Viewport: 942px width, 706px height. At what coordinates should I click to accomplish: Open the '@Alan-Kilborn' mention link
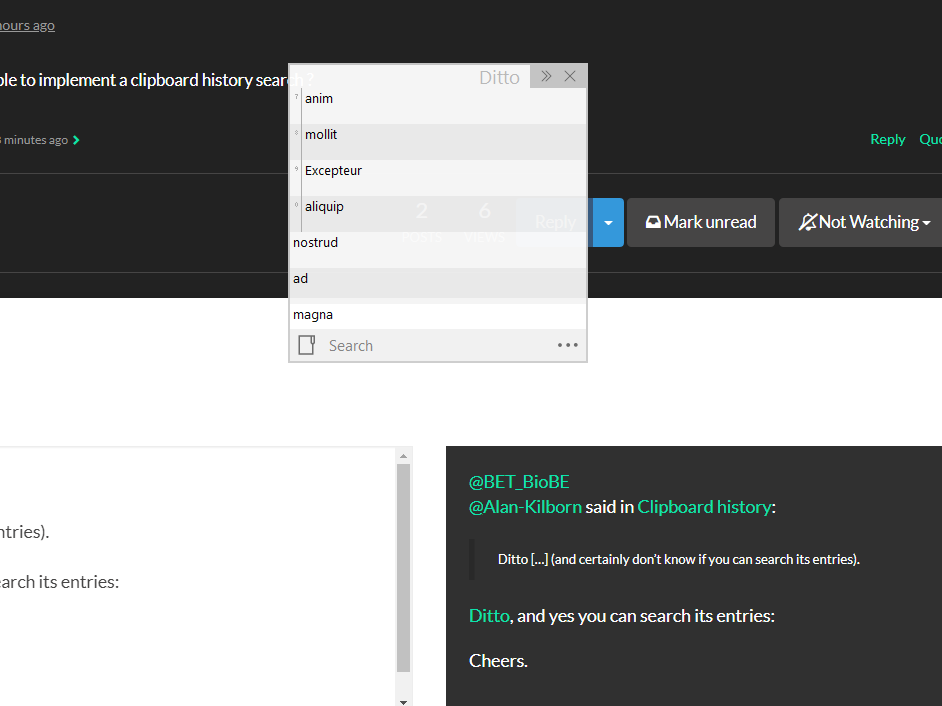525,507
